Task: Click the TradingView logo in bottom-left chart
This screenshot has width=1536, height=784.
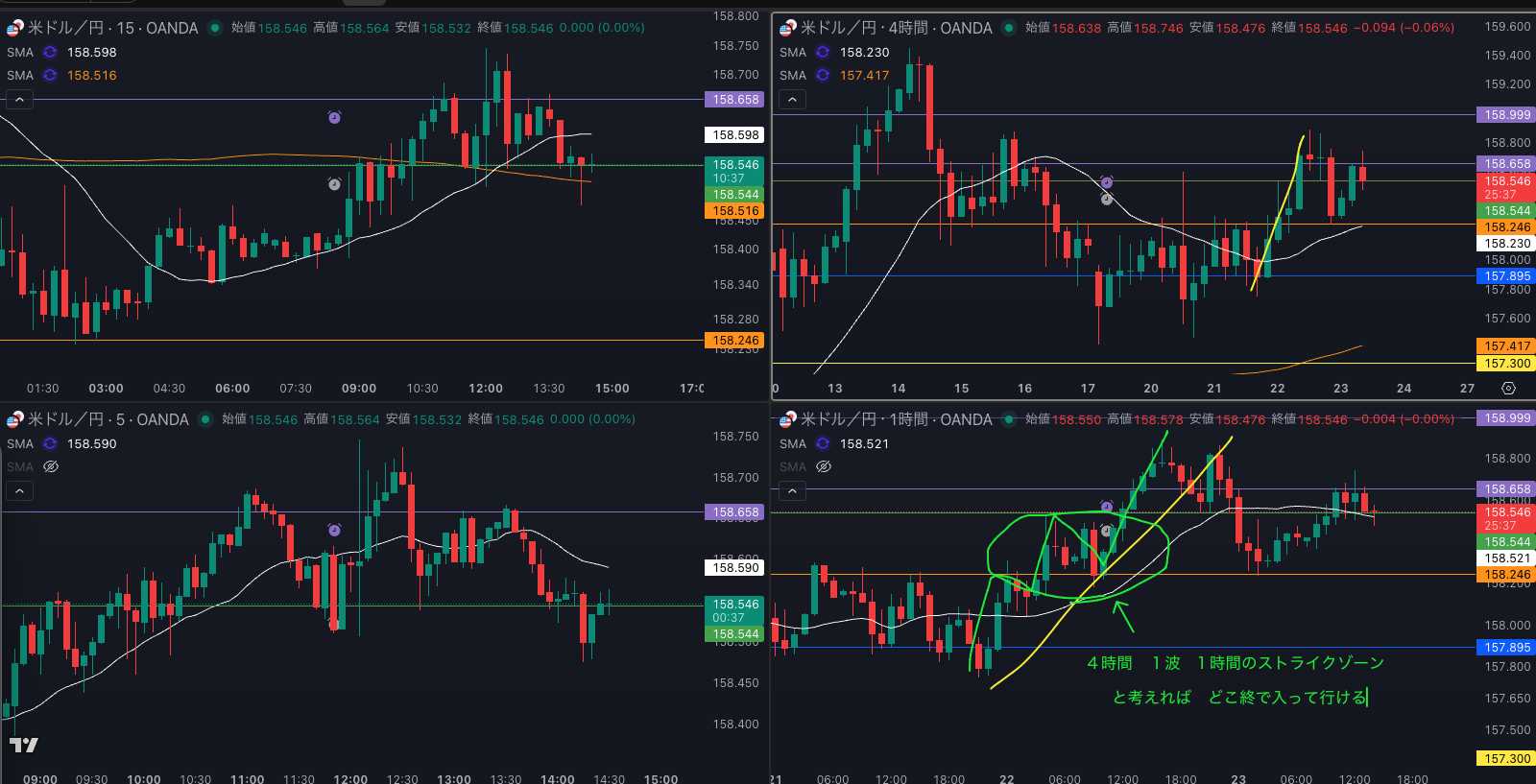Action: [x=24, y=745]
